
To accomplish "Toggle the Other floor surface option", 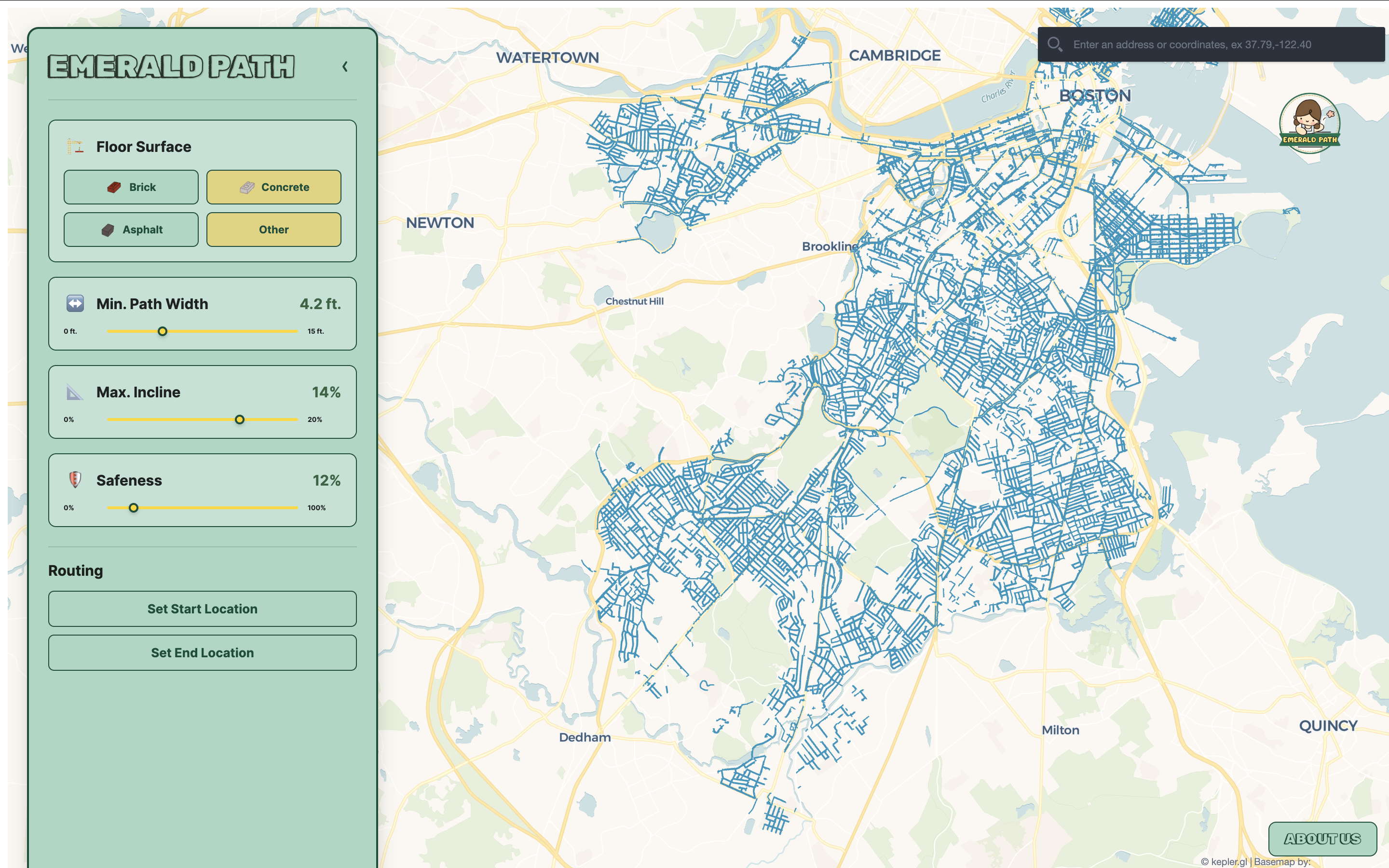I will pos(274,230).
